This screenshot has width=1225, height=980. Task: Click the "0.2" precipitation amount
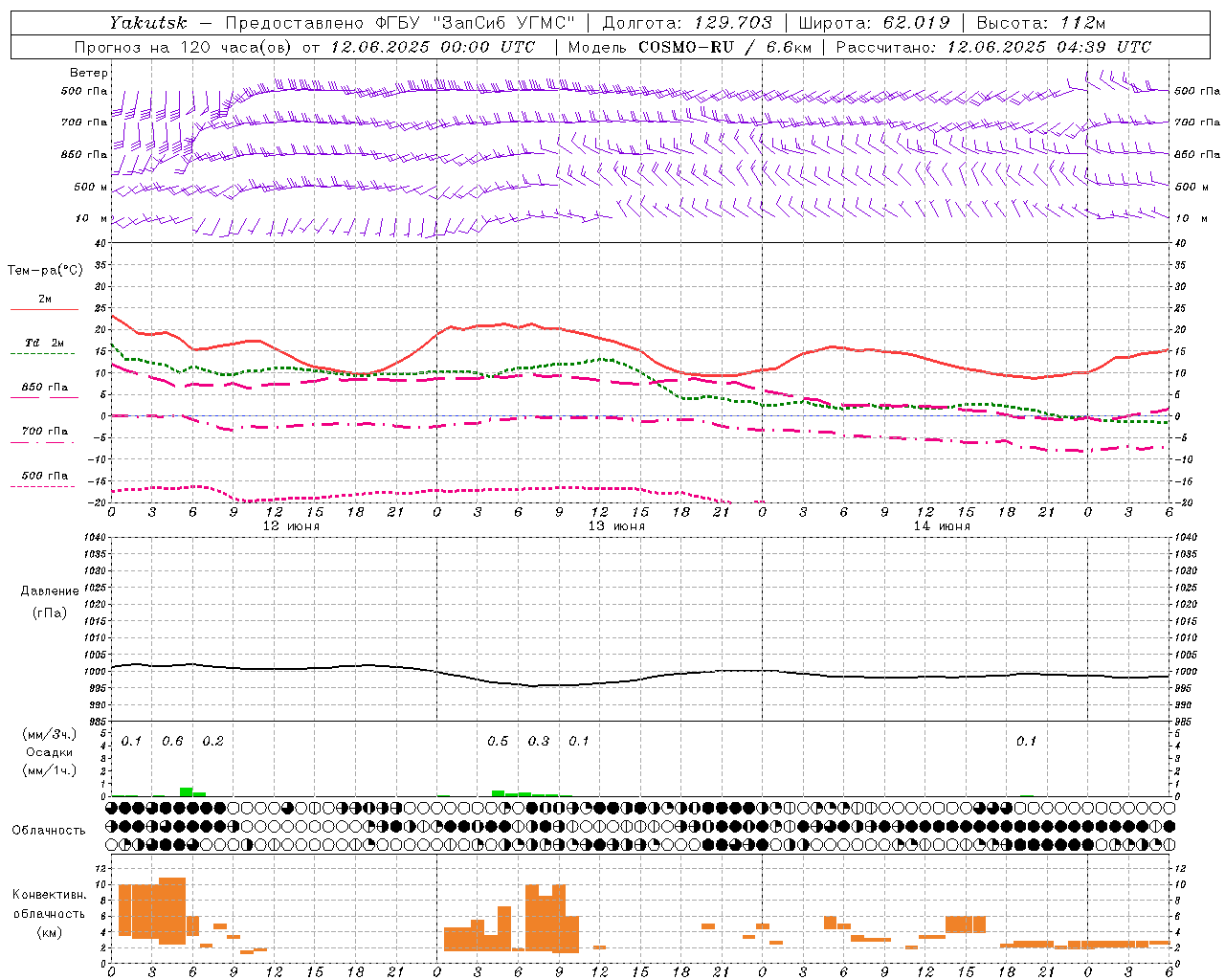coord(212,742)
